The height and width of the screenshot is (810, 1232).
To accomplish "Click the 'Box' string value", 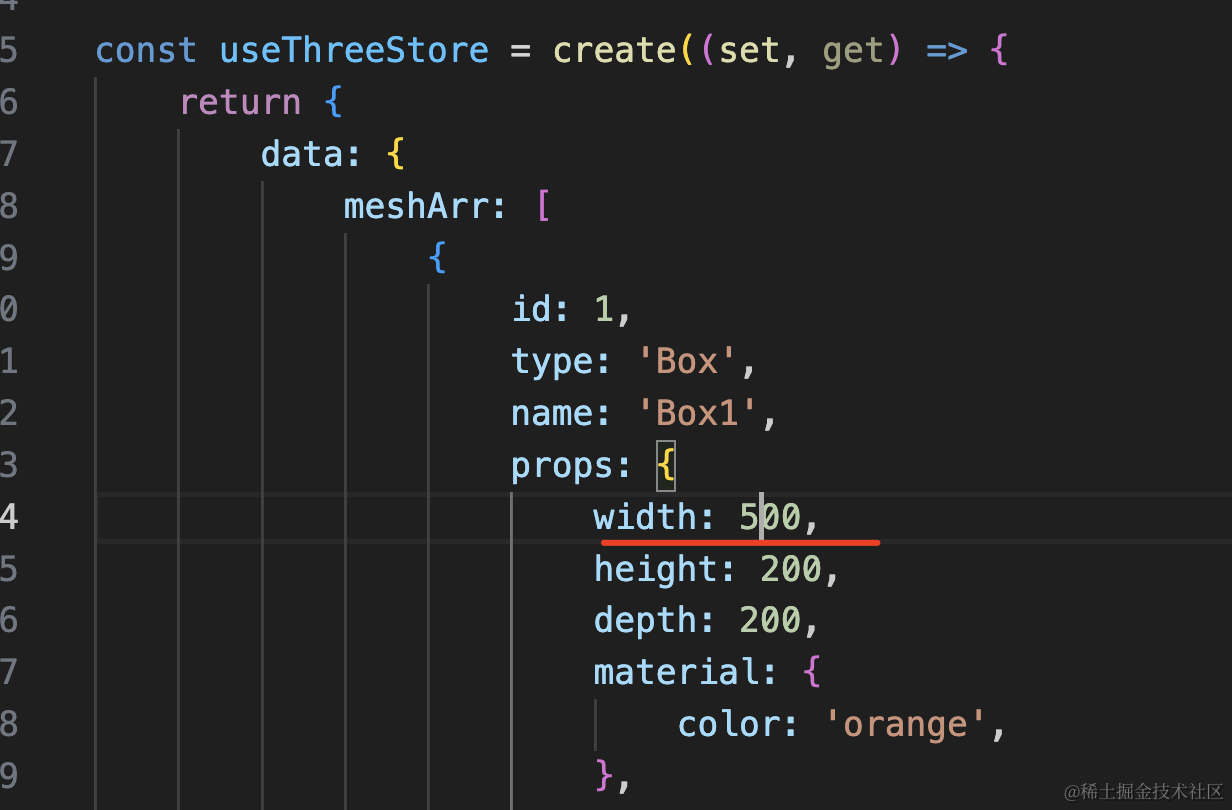I will coord(687,361).
